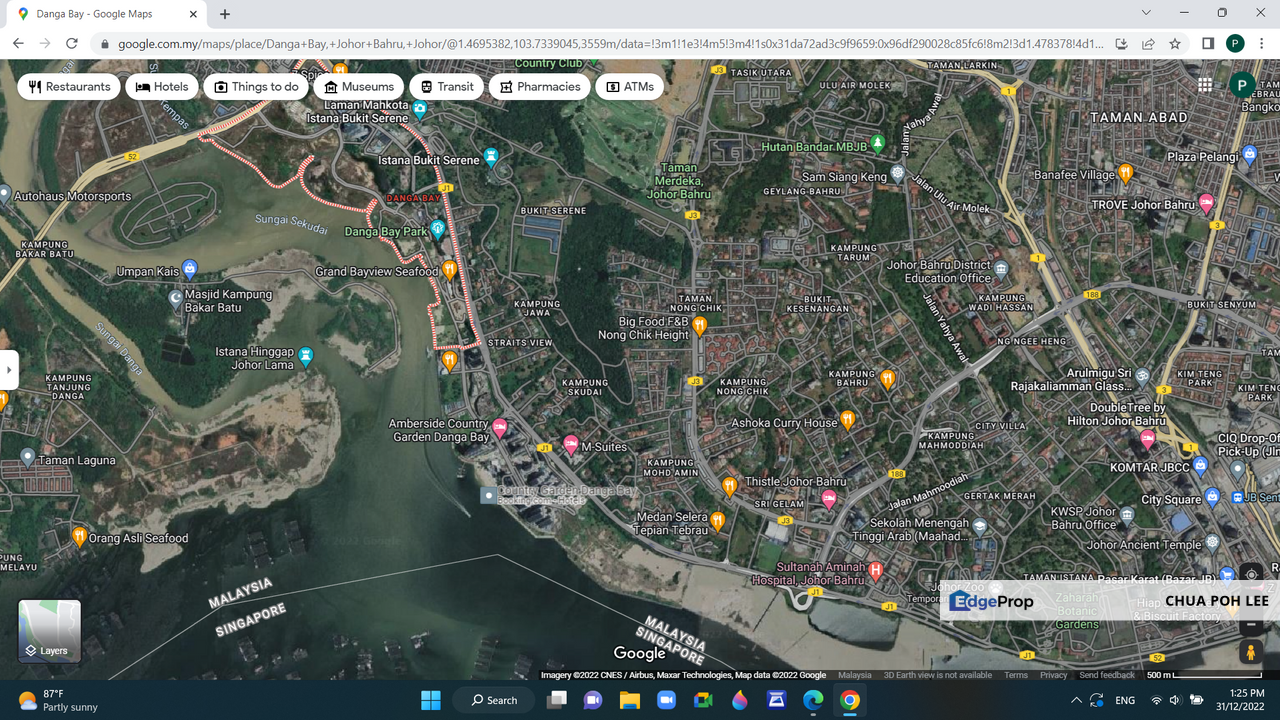
Task: Open the Google account avatar on the map
Action: [x=1242, y=86]
